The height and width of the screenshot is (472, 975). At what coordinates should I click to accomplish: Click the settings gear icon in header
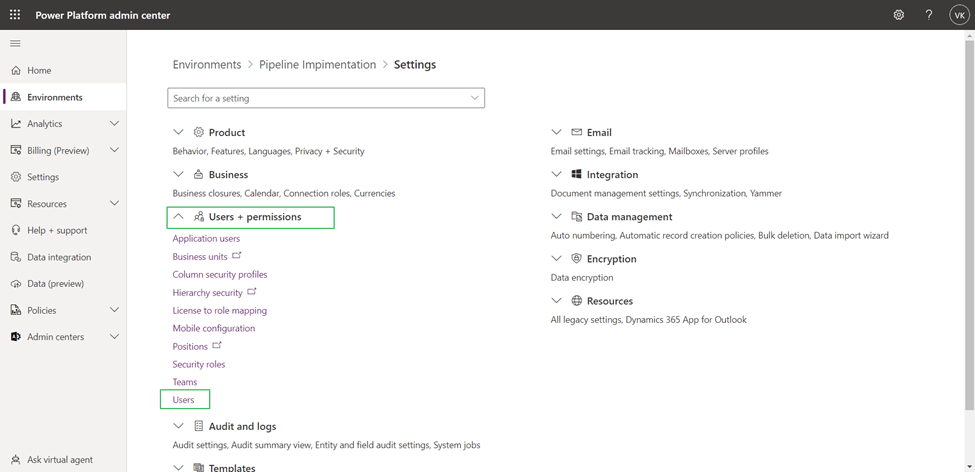(x=898, y=15)
